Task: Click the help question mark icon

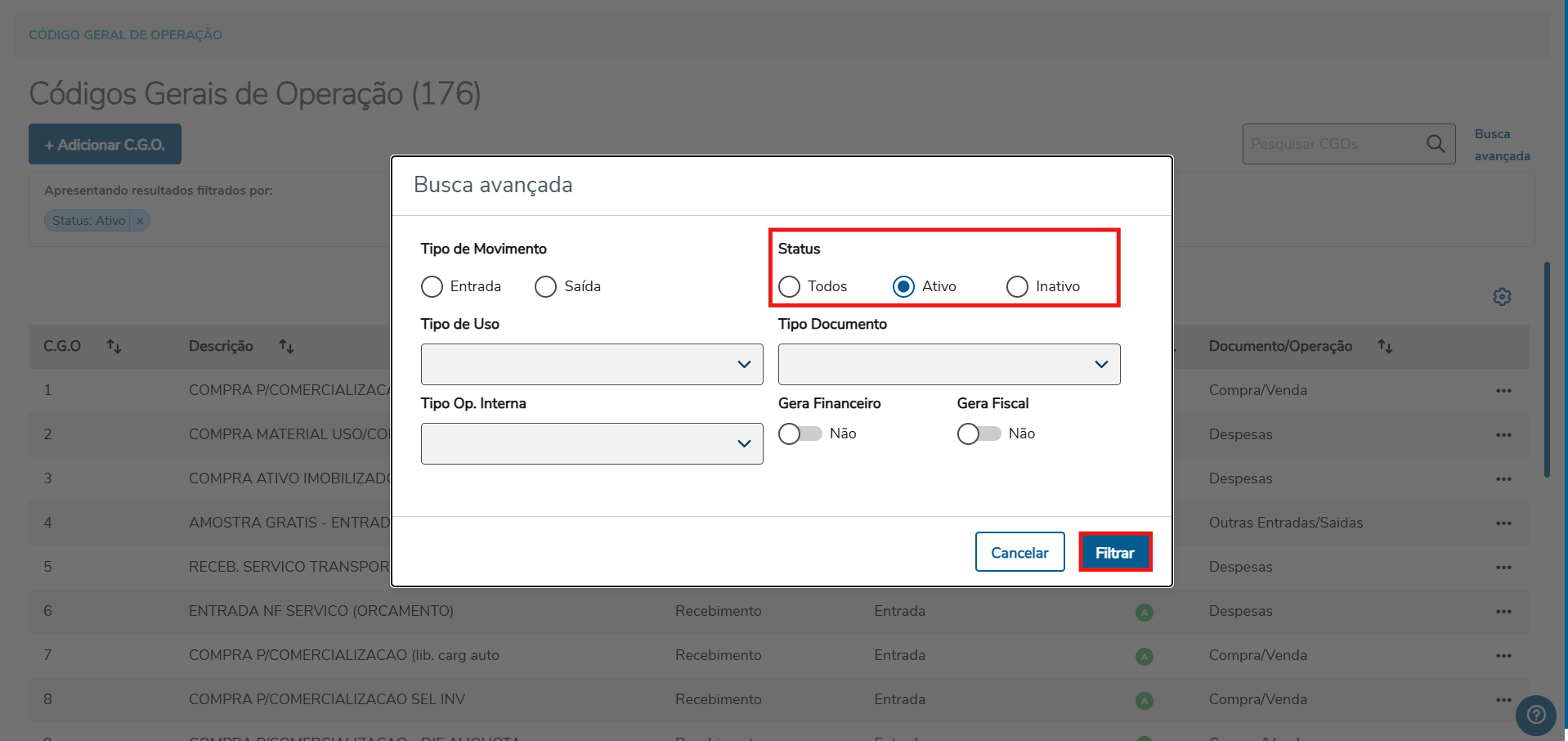Action: coord(1536,716)
